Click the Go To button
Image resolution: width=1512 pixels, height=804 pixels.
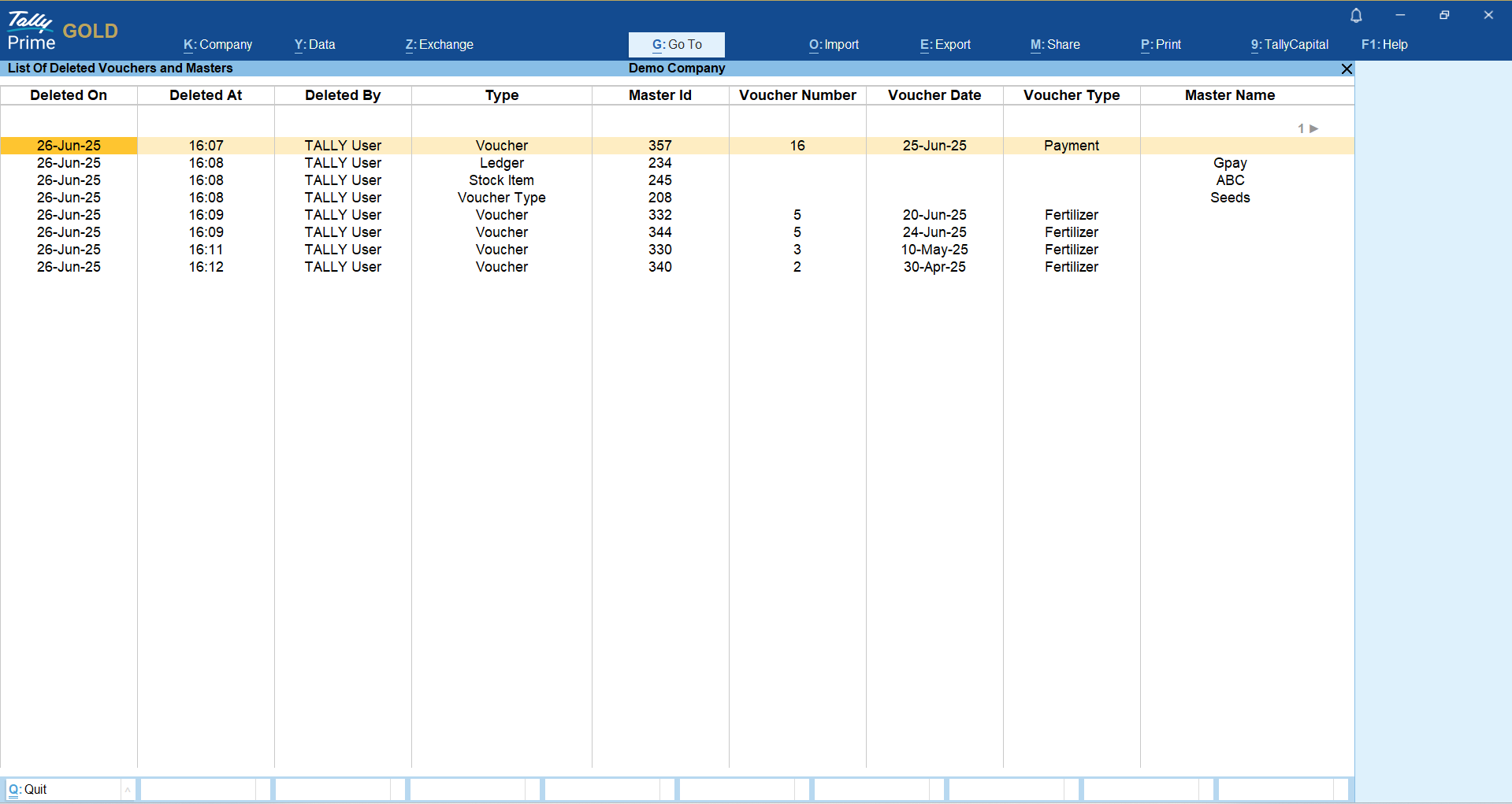point(676,45)
